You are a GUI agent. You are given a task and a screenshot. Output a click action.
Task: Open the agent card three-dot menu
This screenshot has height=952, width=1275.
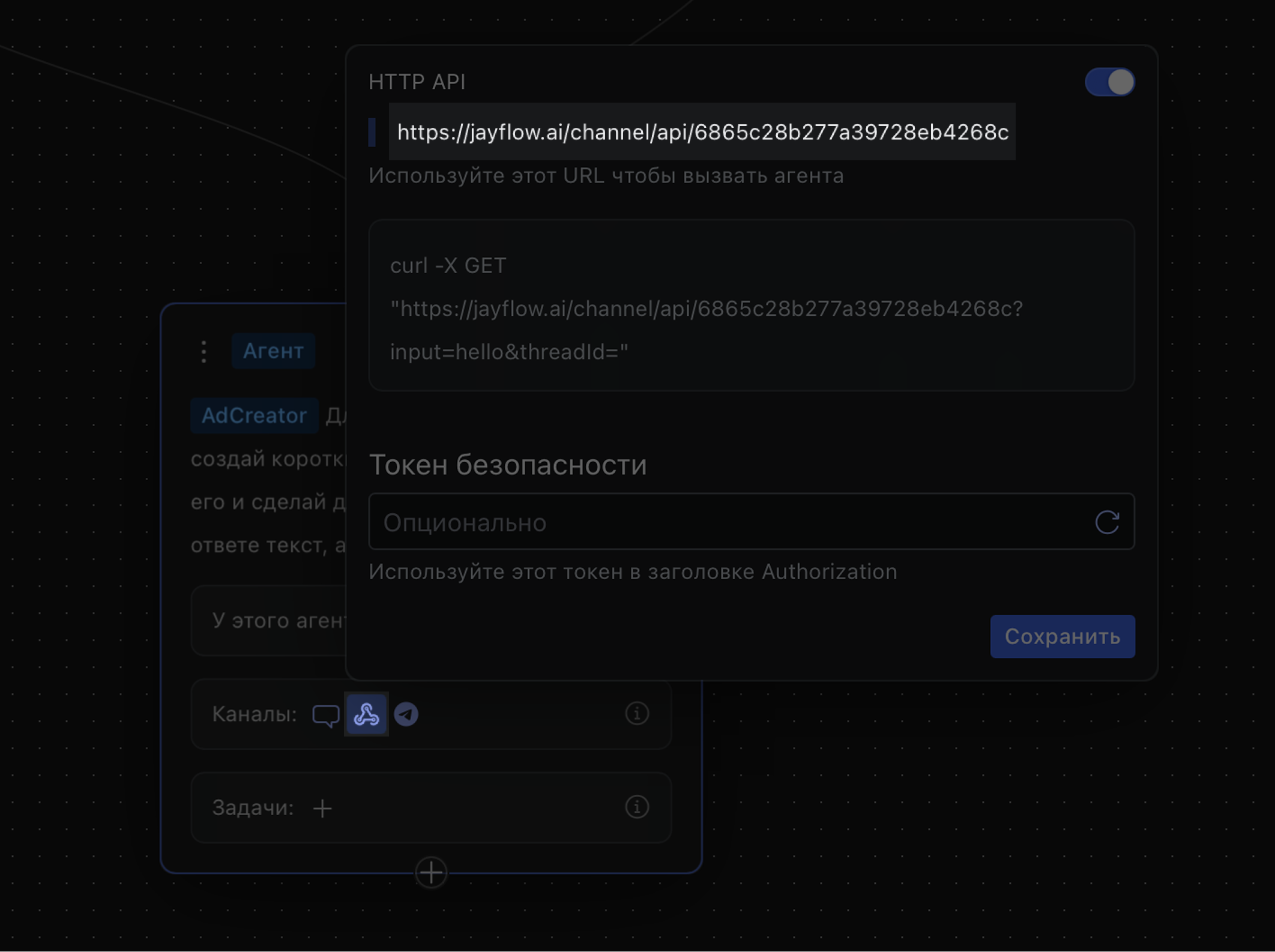pos(204,351)
